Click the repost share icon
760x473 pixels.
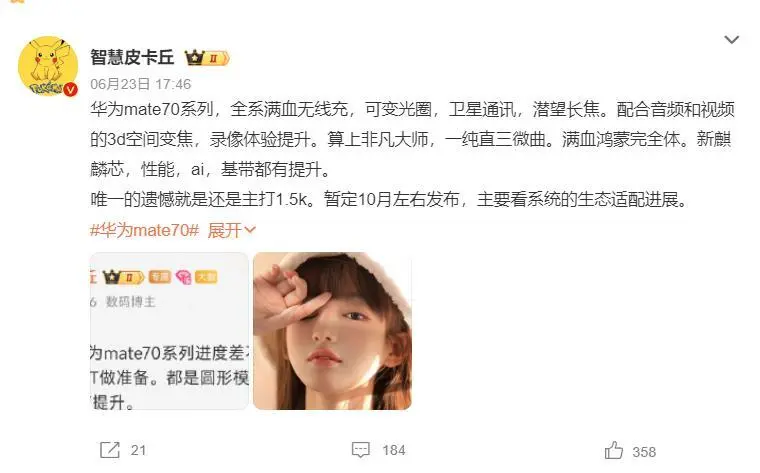[110, 450]
